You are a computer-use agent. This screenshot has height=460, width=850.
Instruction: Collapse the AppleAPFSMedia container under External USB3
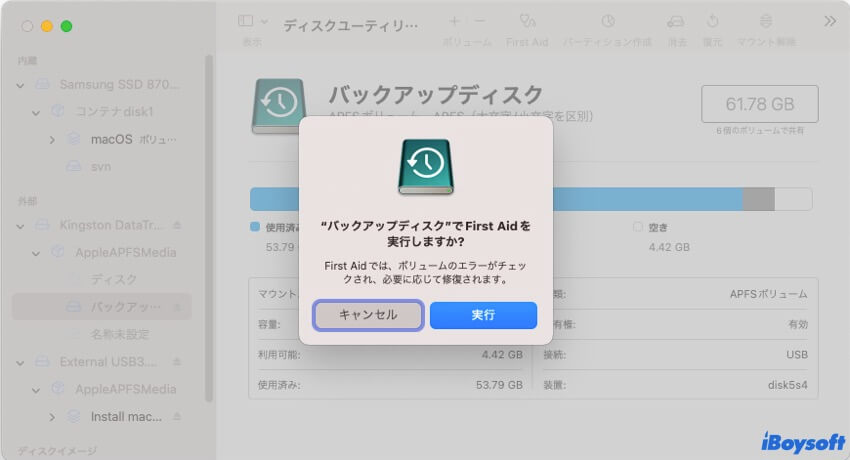point(36,390)
